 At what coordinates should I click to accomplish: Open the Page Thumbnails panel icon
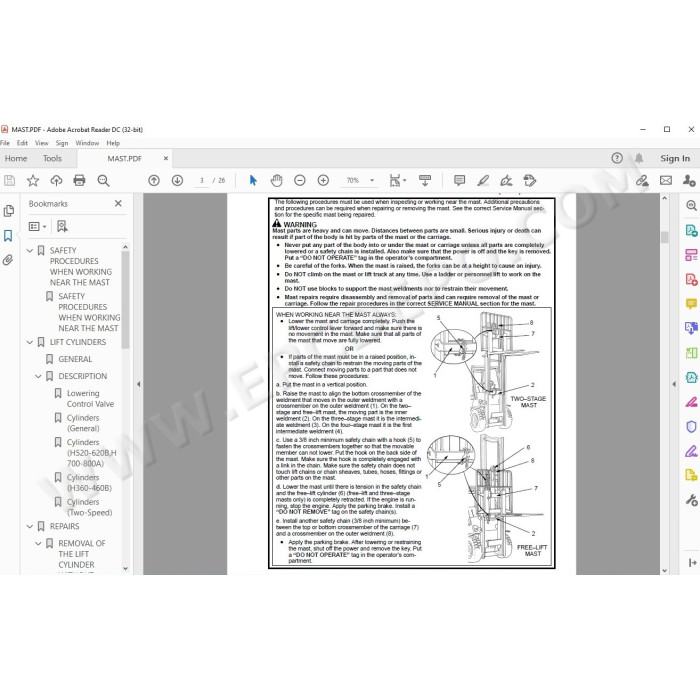point(8,211)
